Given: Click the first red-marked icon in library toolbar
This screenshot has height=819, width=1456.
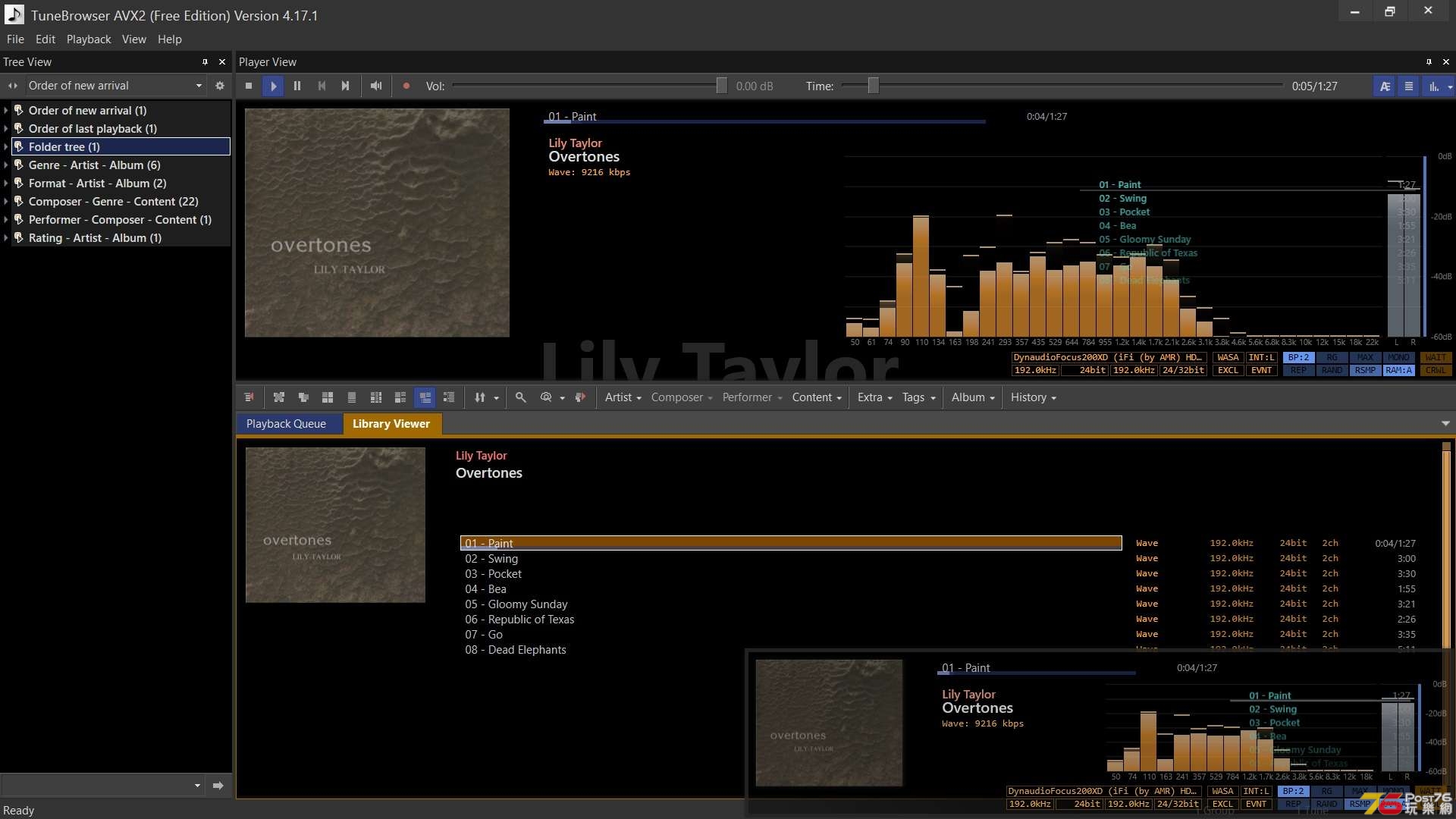Looking at the screenshot, I should [x=249, y=397].
